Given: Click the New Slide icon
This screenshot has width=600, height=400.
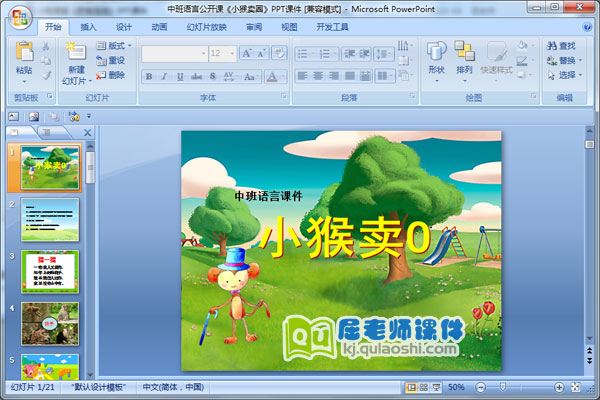Looking at the screenshot, I should point(76,51).
